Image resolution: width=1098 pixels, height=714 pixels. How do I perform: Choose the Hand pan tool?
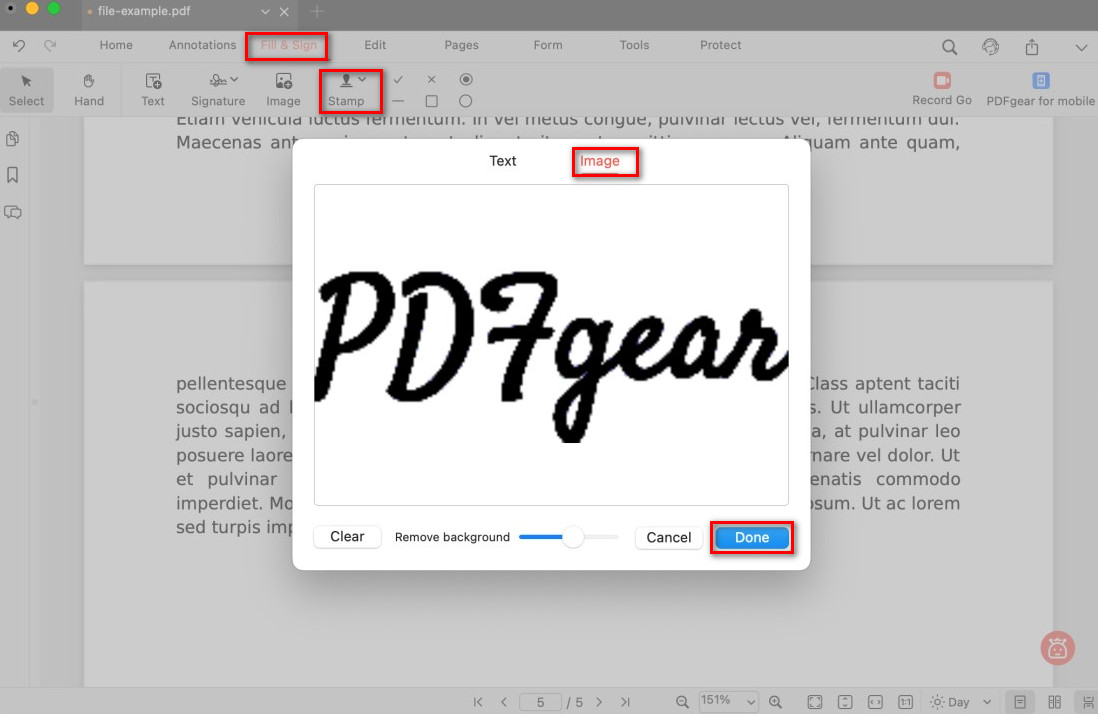[89, 90]
